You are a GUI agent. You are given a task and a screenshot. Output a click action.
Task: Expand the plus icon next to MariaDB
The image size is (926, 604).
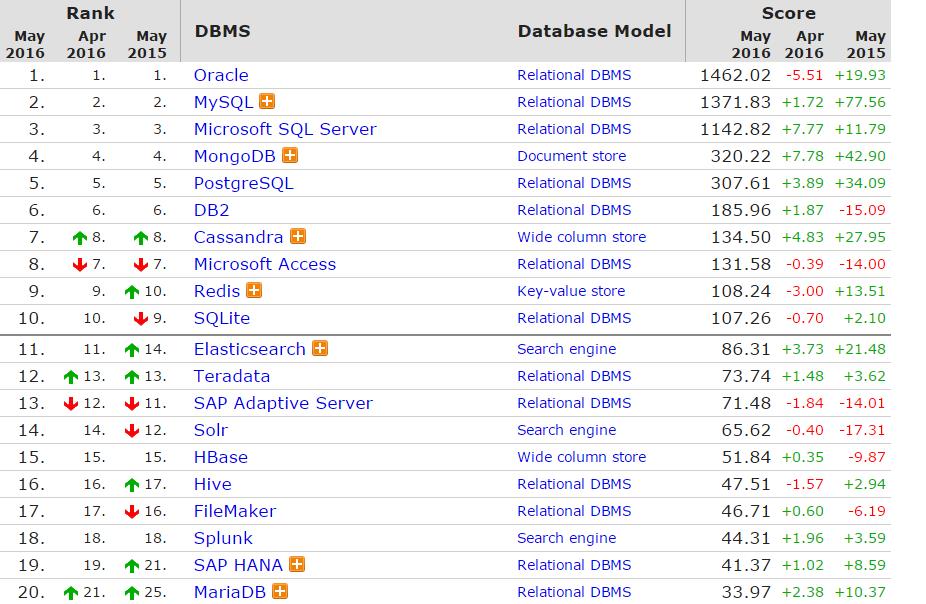(280, 591)
